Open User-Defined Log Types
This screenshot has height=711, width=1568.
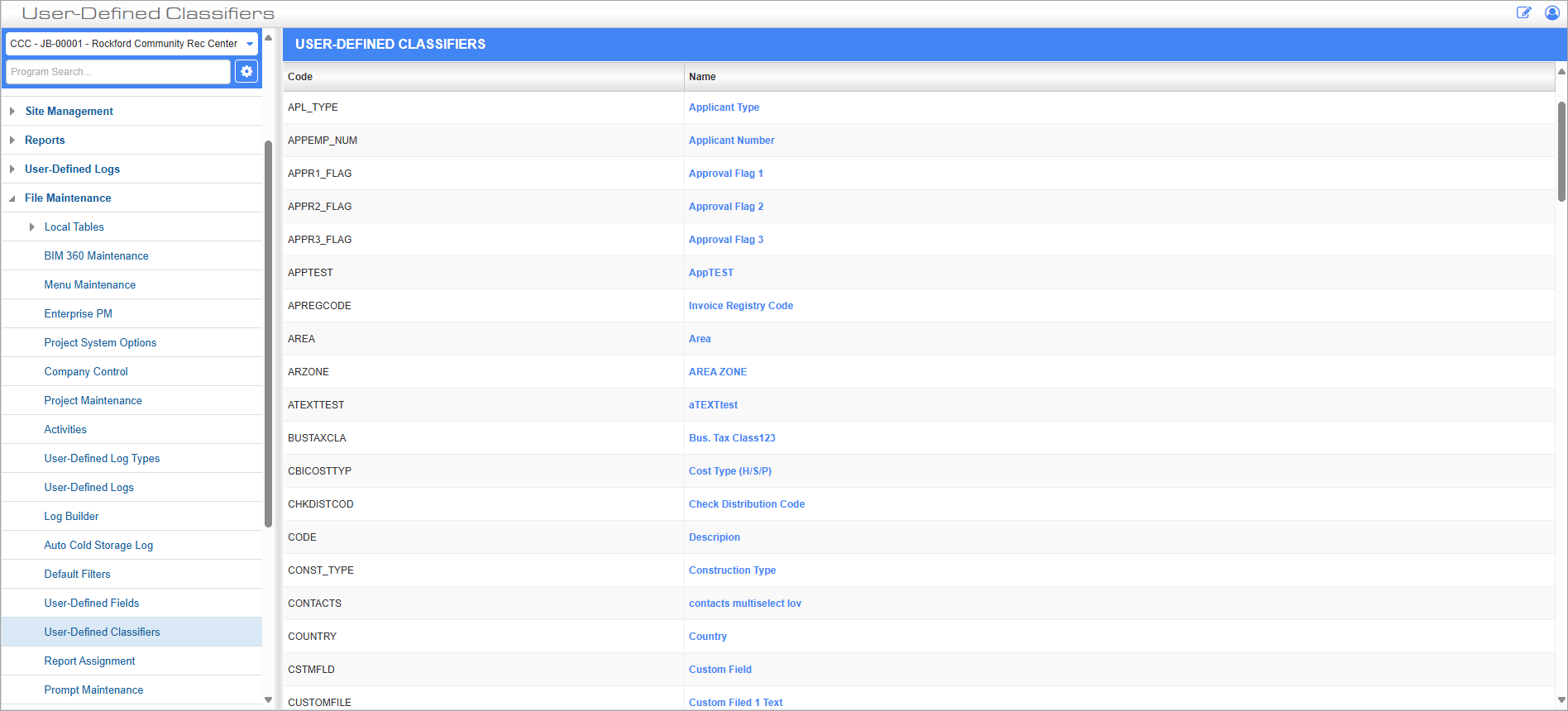point(103,458)
